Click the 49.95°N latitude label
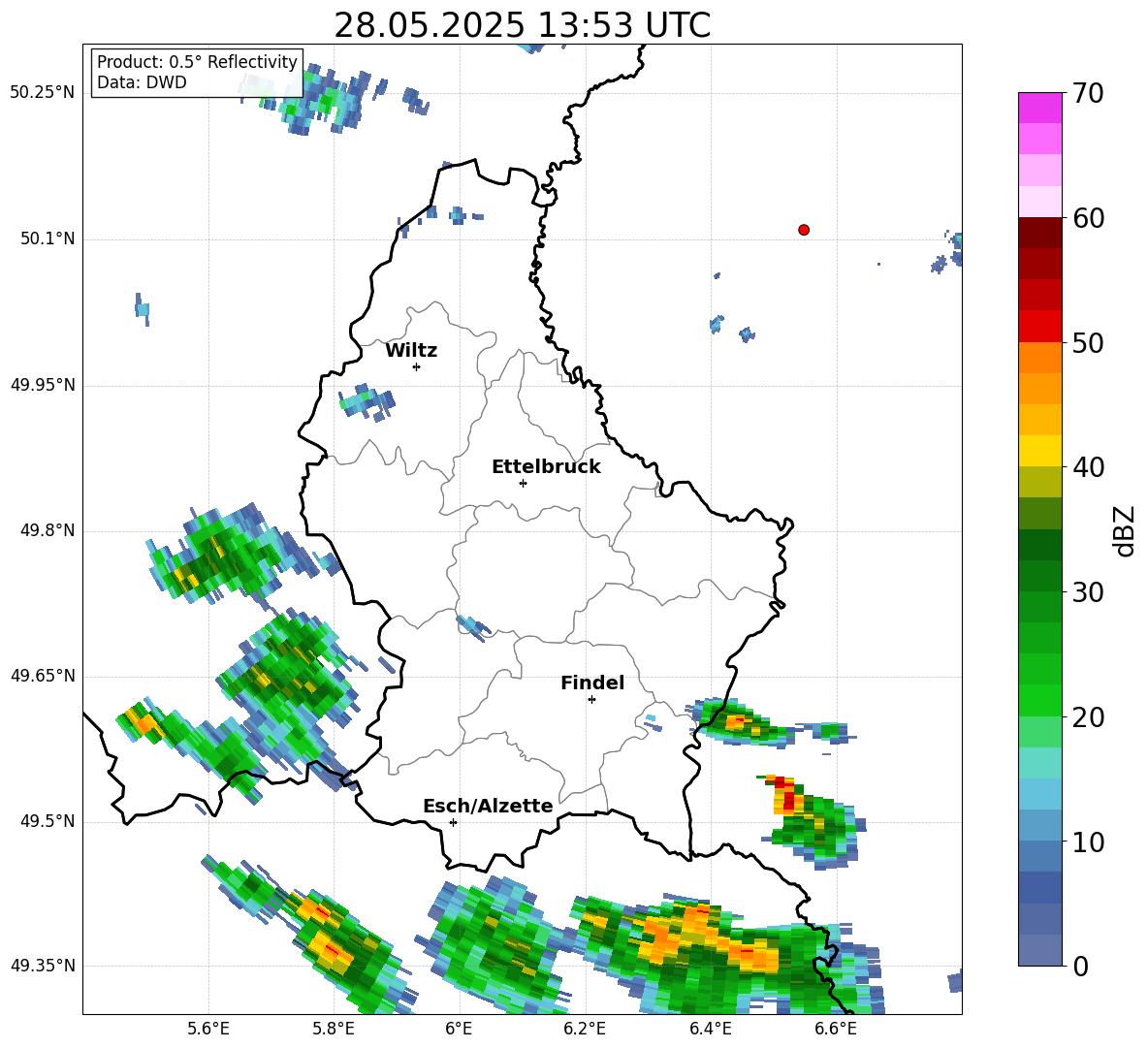The image size is (1148, 1048). (x=43, y=385)
